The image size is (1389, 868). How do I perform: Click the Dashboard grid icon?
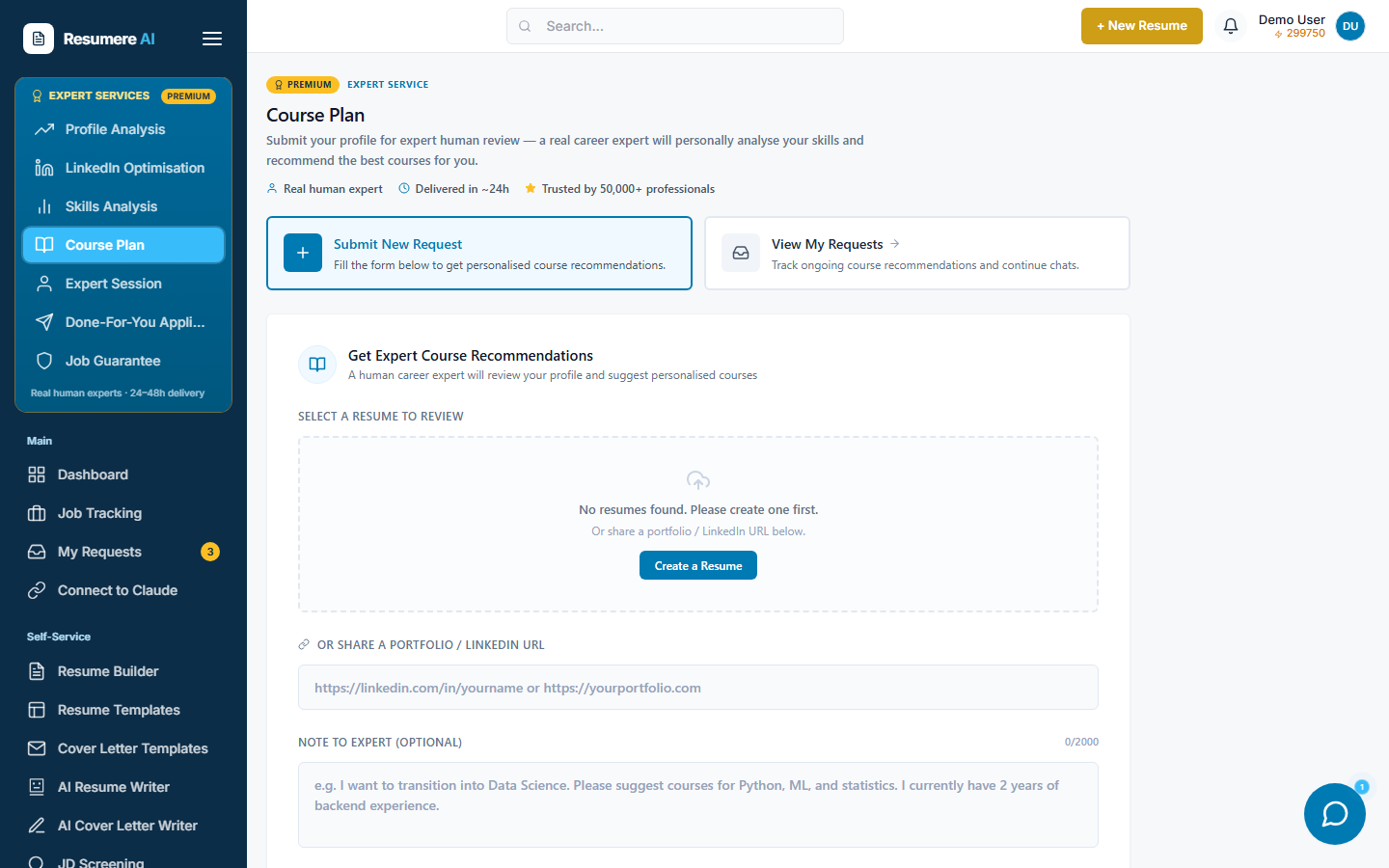pos(37,475)
